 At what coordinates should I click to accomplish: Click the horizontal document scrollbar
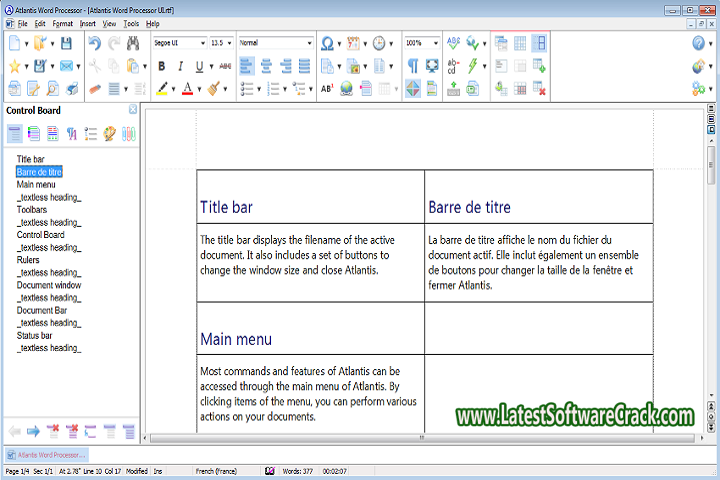click(422, 438)
